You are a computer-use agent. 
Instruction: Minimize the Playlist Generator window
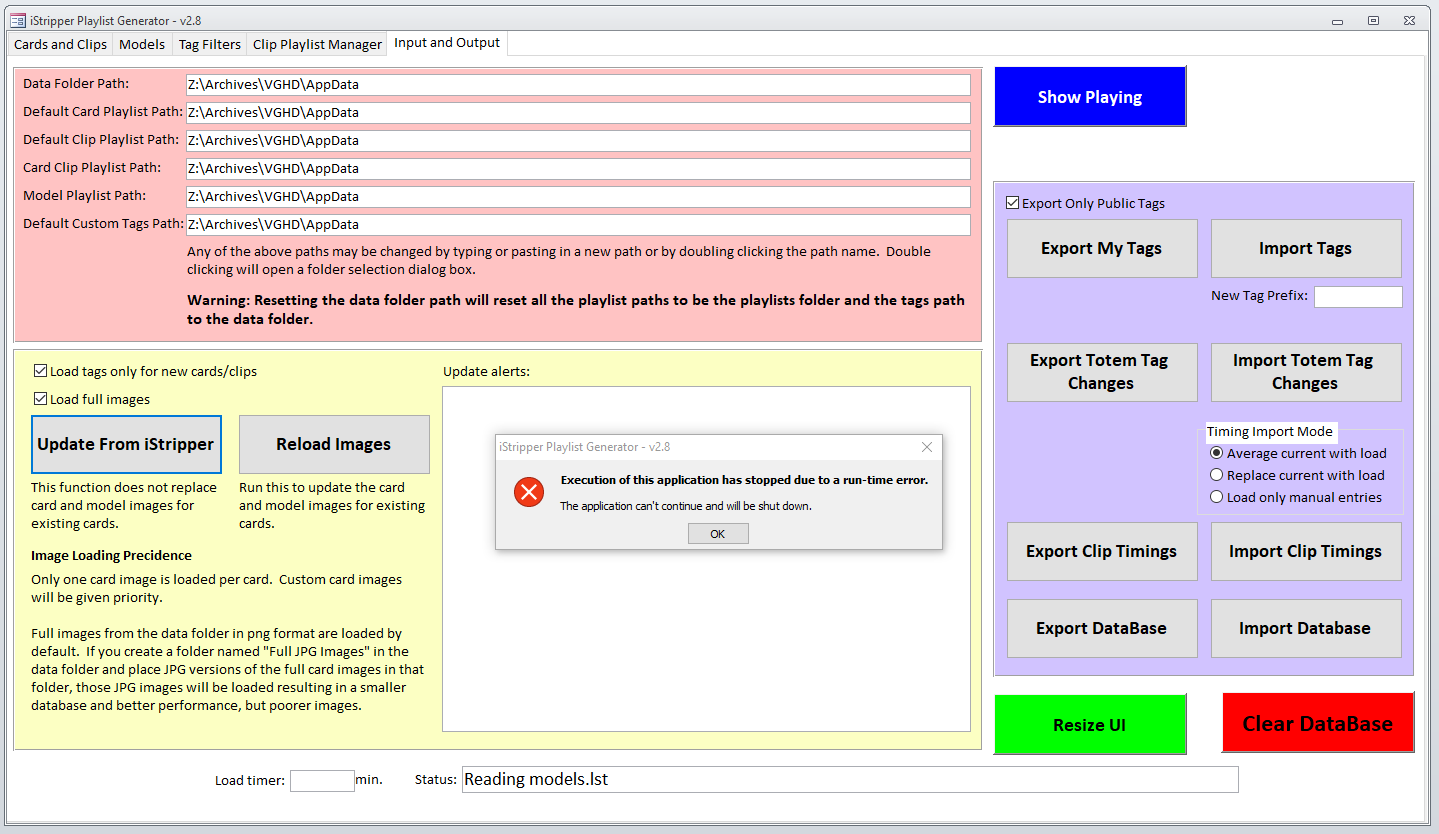[x=1339, y=20]
